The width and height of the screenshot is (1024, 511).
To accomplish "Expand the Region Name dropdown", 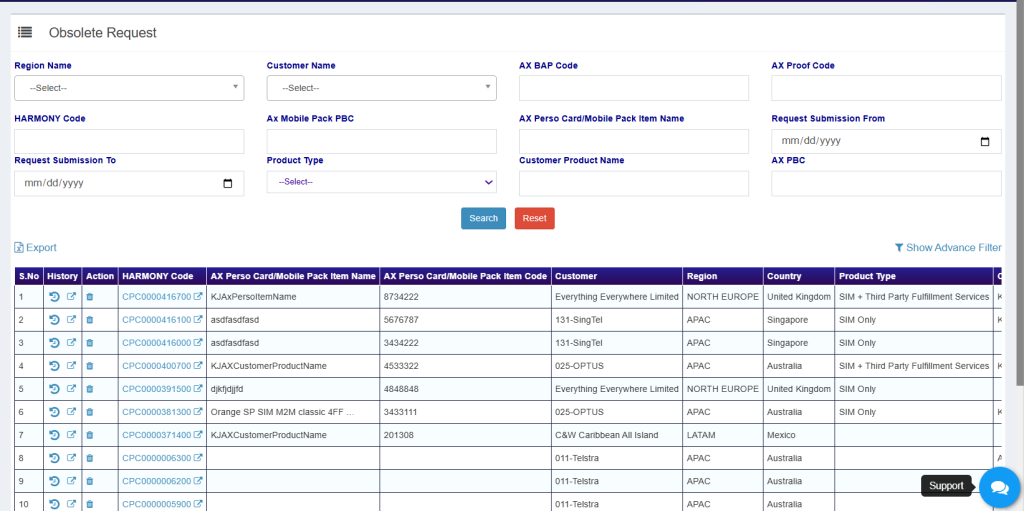I will (129, 88).
